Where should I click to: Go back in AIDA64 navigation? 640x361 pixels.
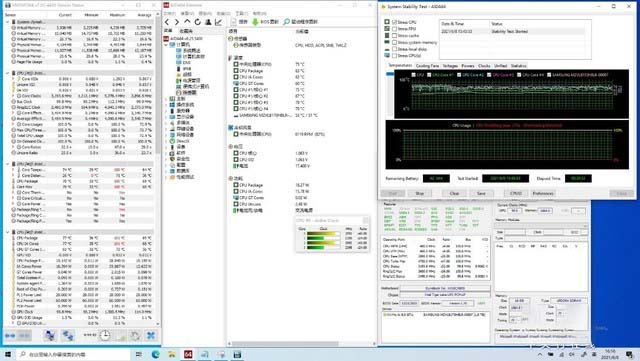click(x=167, y=22)
